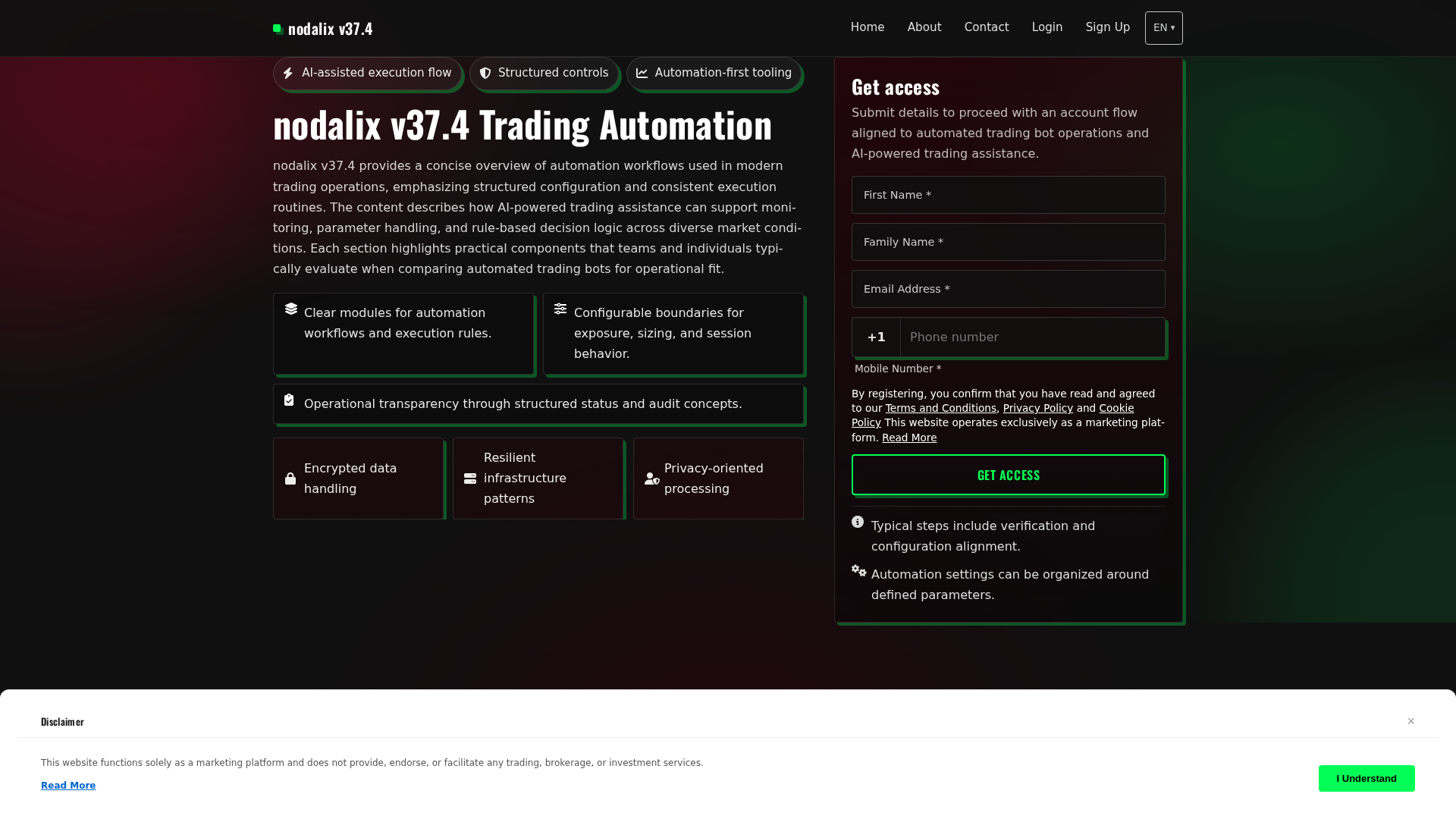Focus the Phone number field
Screen dimensions: 1456x819
[x=1033, y=337]
